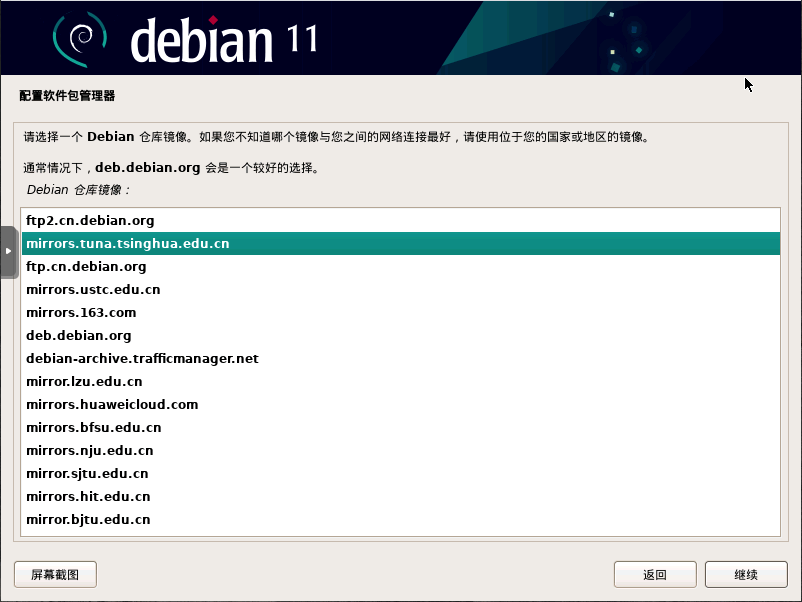802x602 pixels.
Task: Select the ftp2.cn.debian.org mirror
Action: click(401, 220)
